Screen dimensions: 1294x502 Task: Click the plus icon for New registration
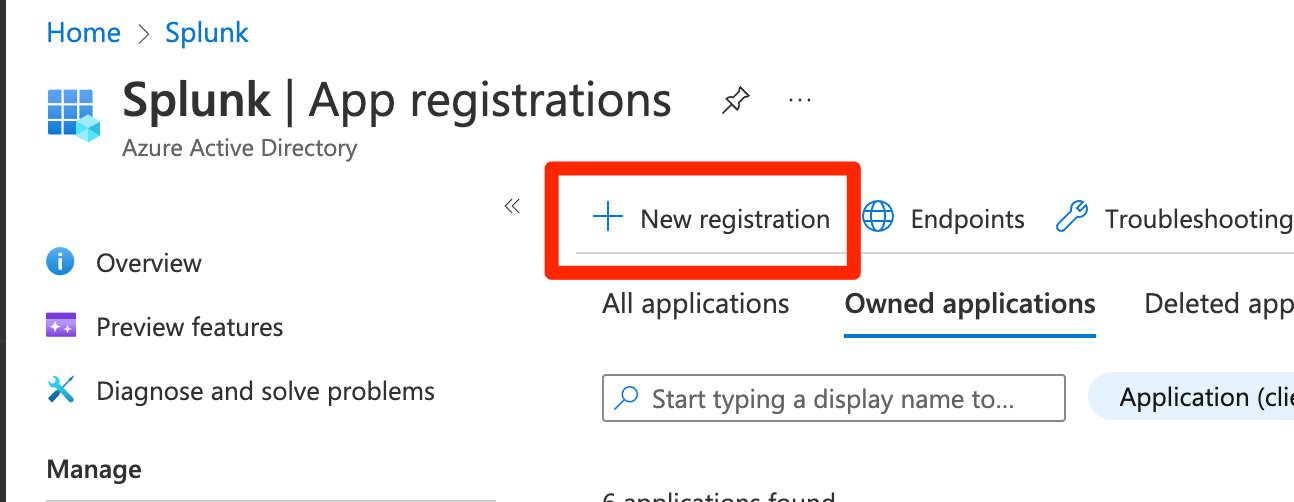pyautogui.click(x=608, y=218)
